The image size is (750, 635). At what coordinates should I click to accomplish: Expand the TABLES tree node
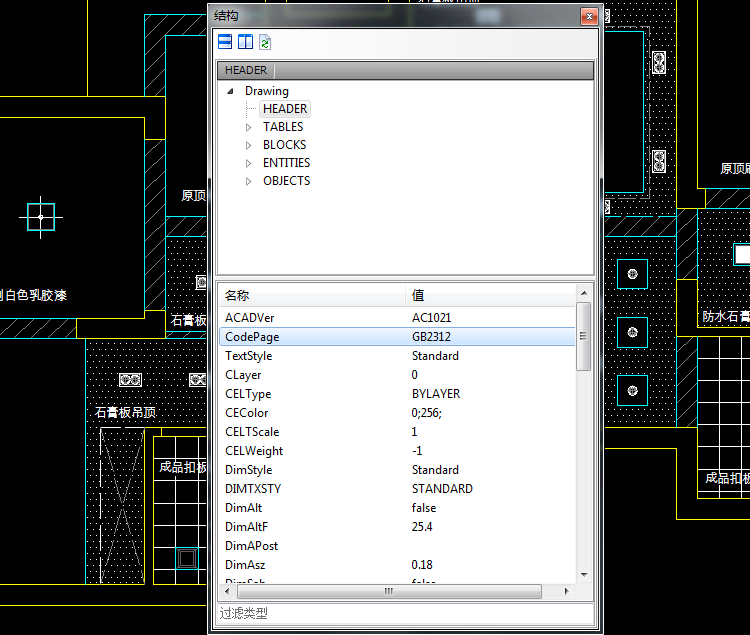point(248,127)
